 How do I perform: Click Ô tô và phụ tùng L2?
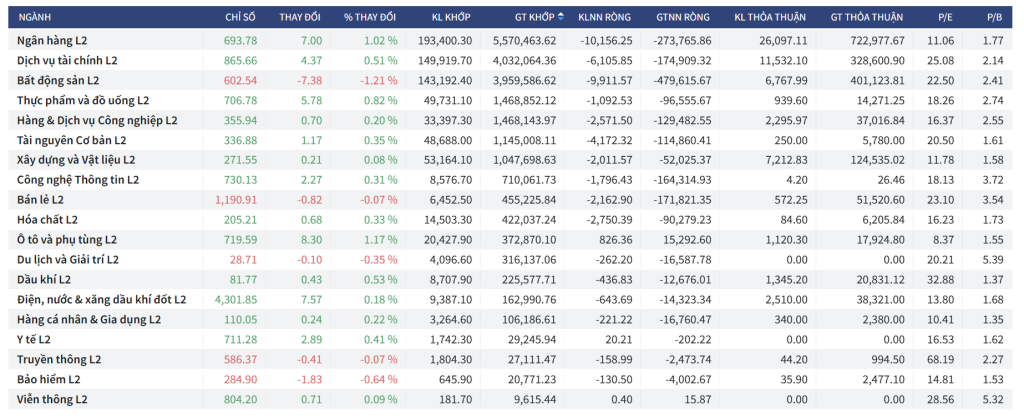[x=67, y=240]
